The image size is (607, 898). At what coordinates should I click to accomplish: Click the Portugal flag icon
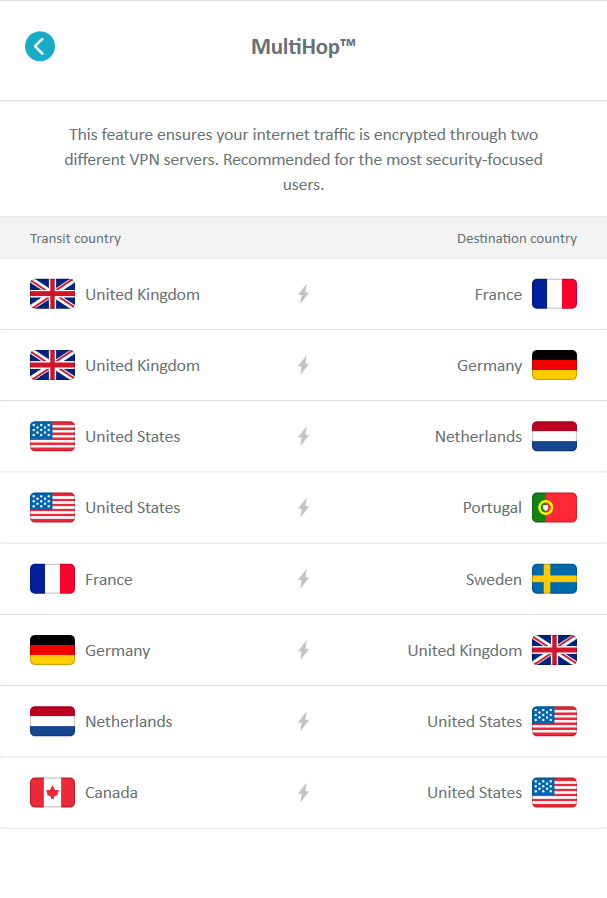(554, 507)
